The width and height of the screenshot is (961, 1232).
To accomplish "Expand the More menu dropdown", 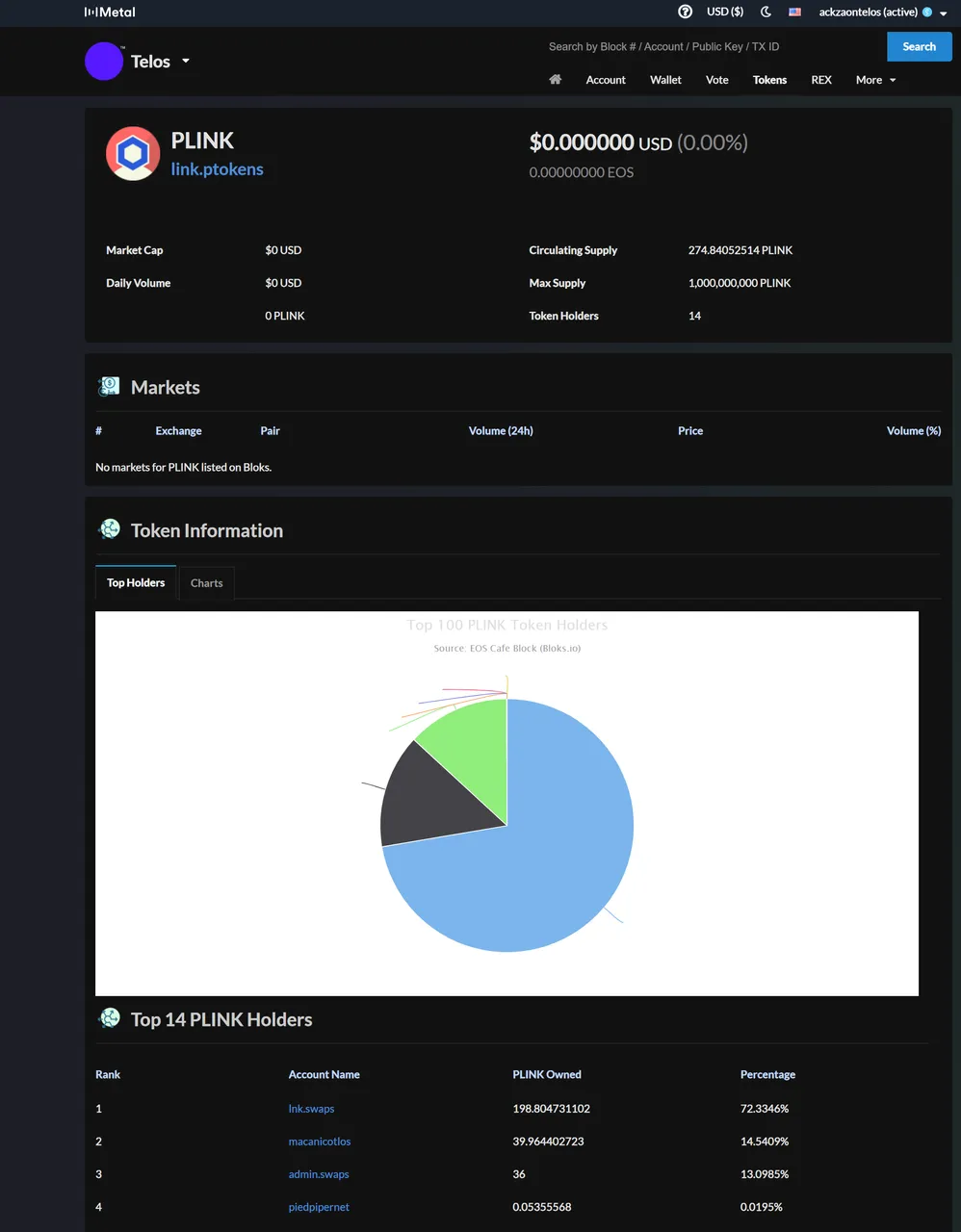I will [x=875, y=80].
